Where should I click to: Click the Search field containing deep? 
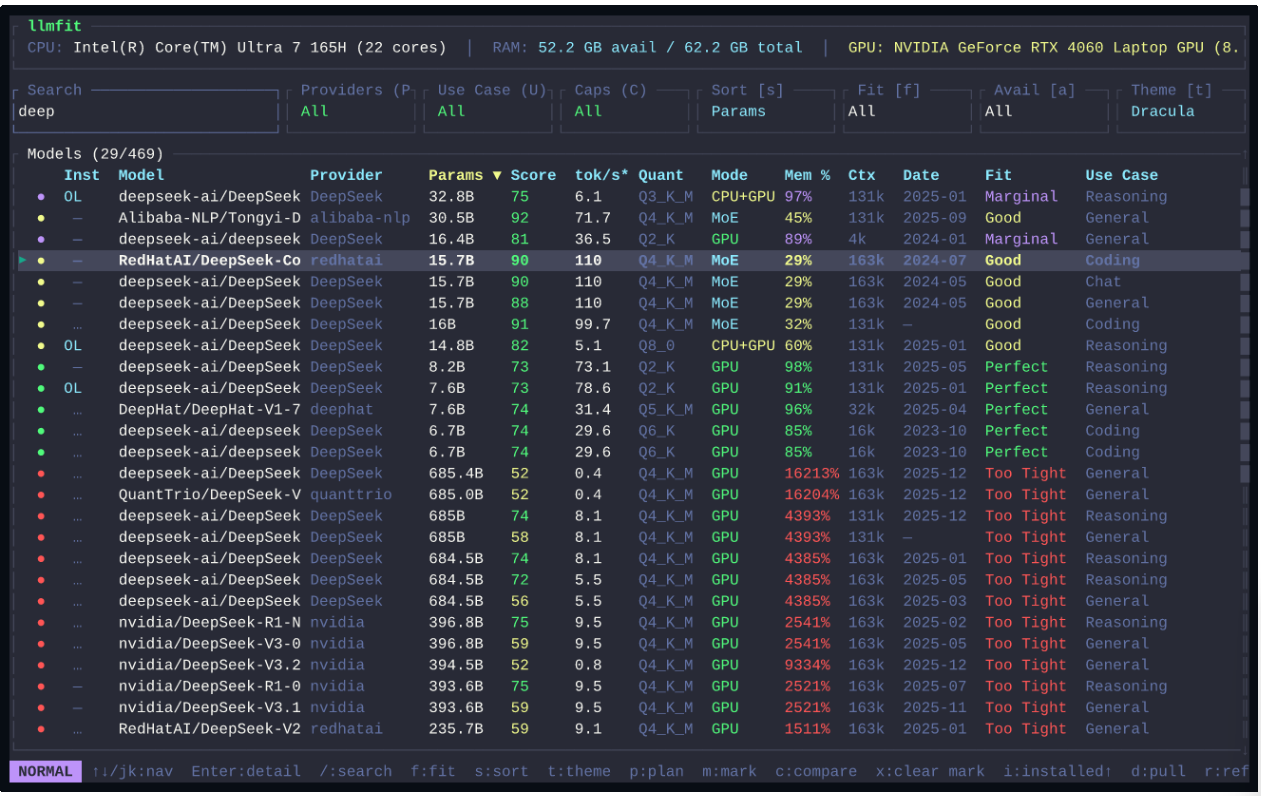144,111
